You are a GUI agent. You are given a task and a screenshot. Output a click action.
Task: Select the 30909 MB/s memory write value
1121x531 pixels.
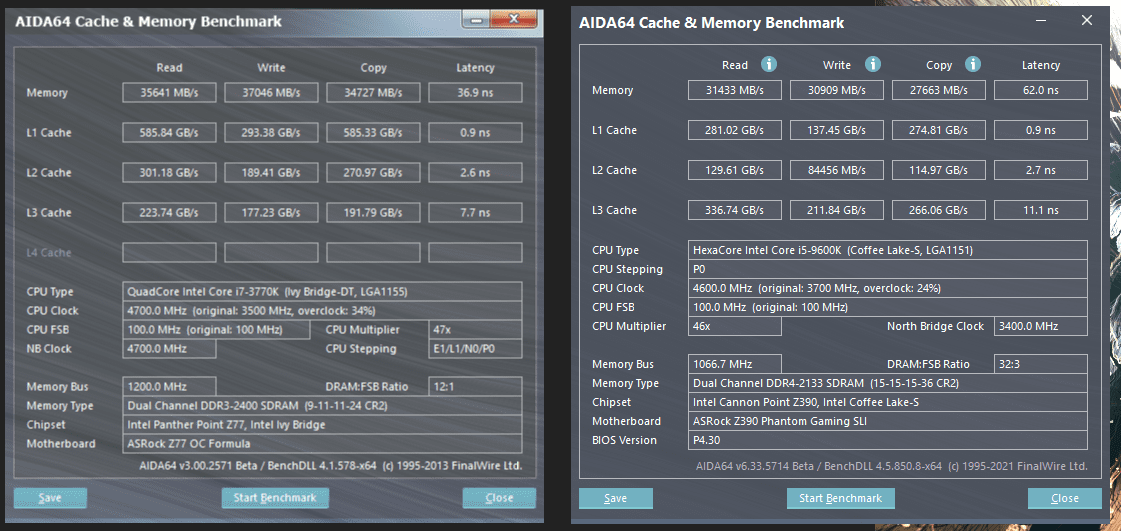click(x=836, y=90)
